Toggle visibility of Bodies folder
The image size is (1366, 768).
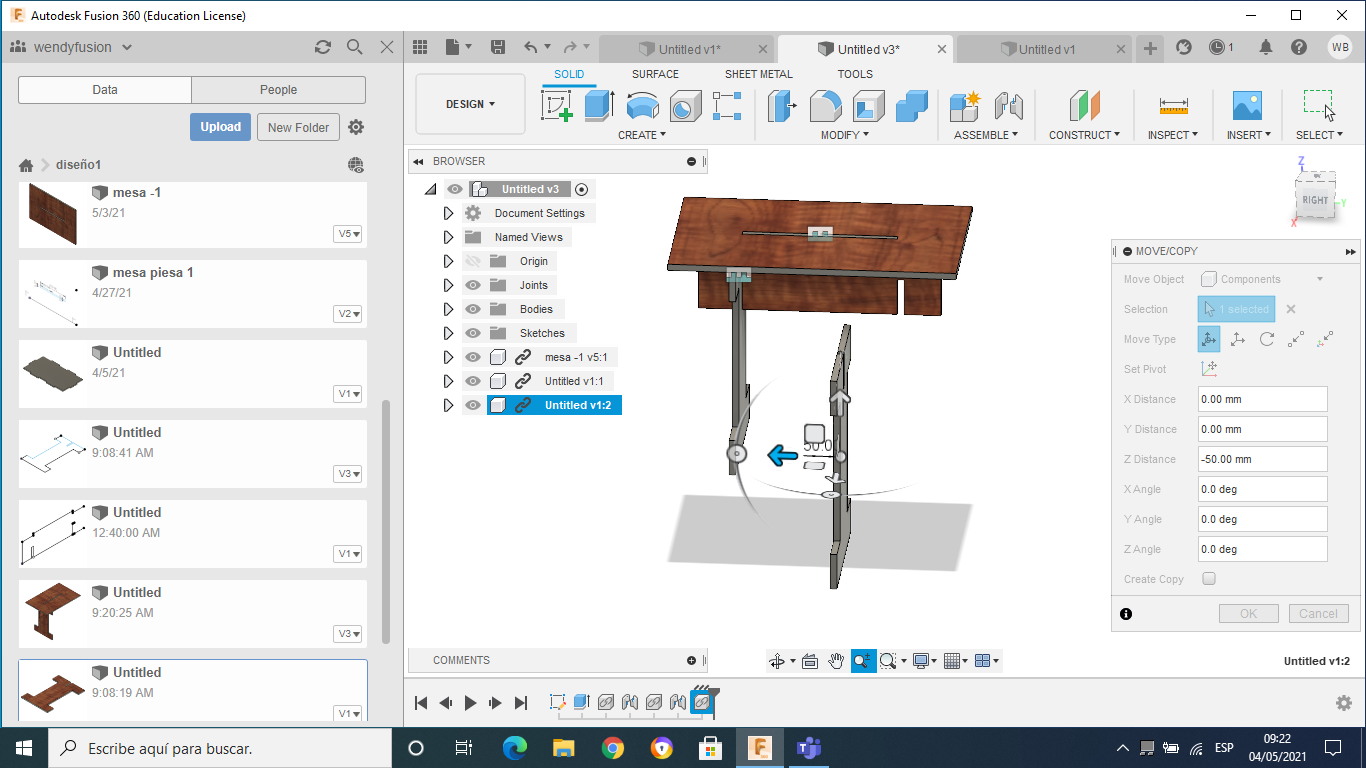(474, 309)
